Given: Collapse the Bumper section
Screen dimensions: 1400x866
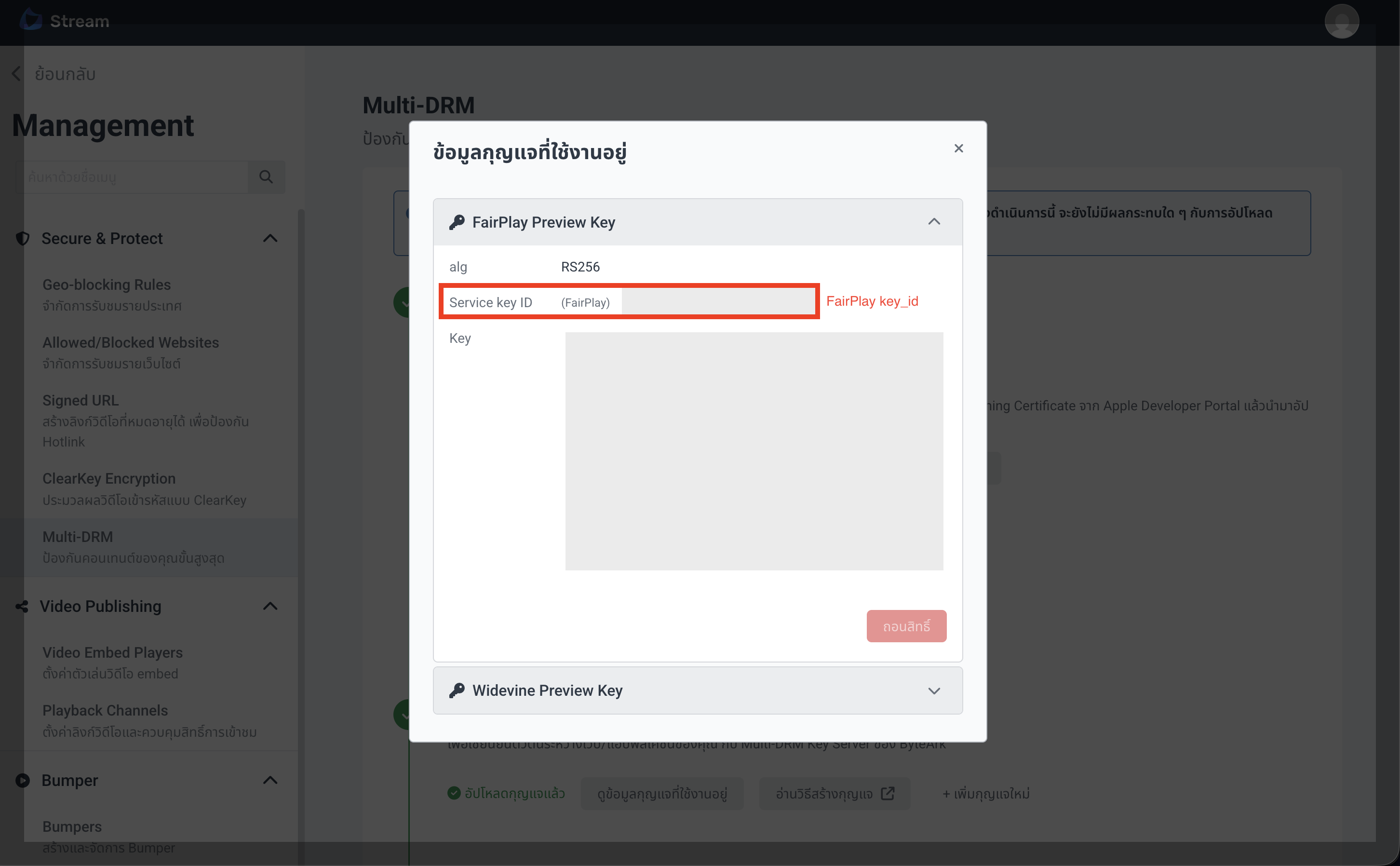Looking at the screenshot, I should 270,780.
